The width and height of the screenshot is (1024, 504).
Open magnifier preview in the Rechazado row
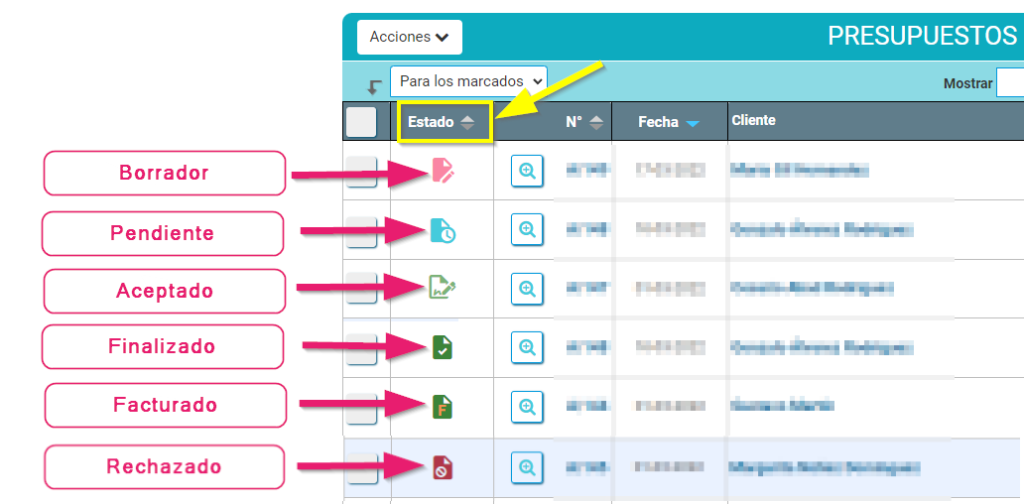527,467
